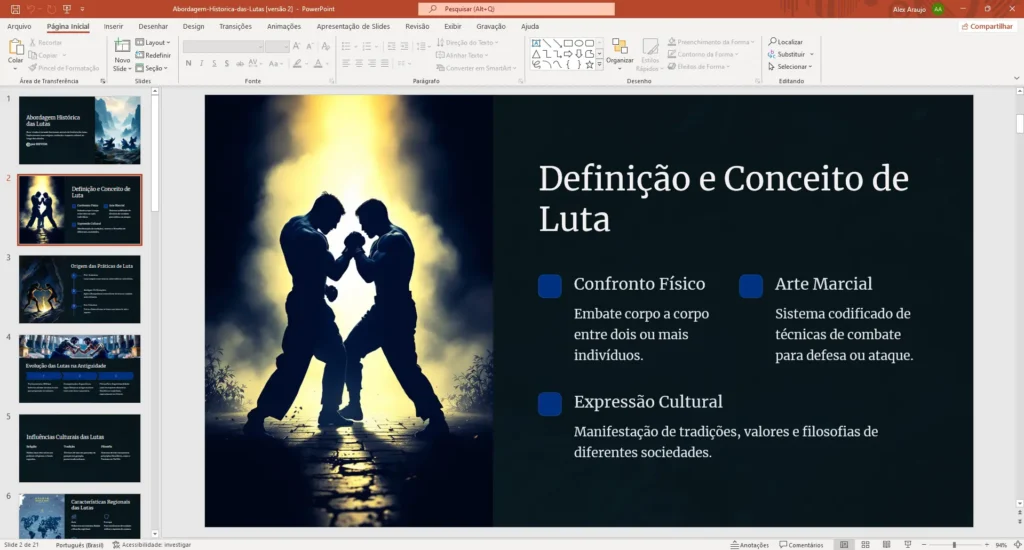The height and width of the screenshot is (550, 1024).
Task: Expand the Selecionar dropdown
Action: click(793, 67)
